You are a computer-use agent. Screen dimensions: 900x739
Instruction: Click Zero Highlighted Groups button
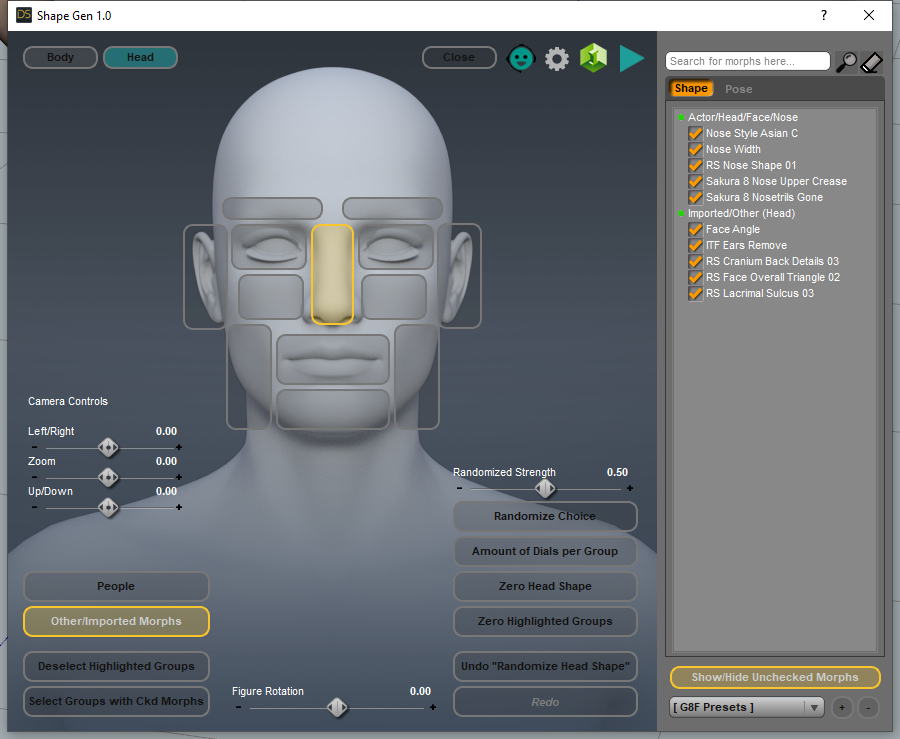point(545,621)
